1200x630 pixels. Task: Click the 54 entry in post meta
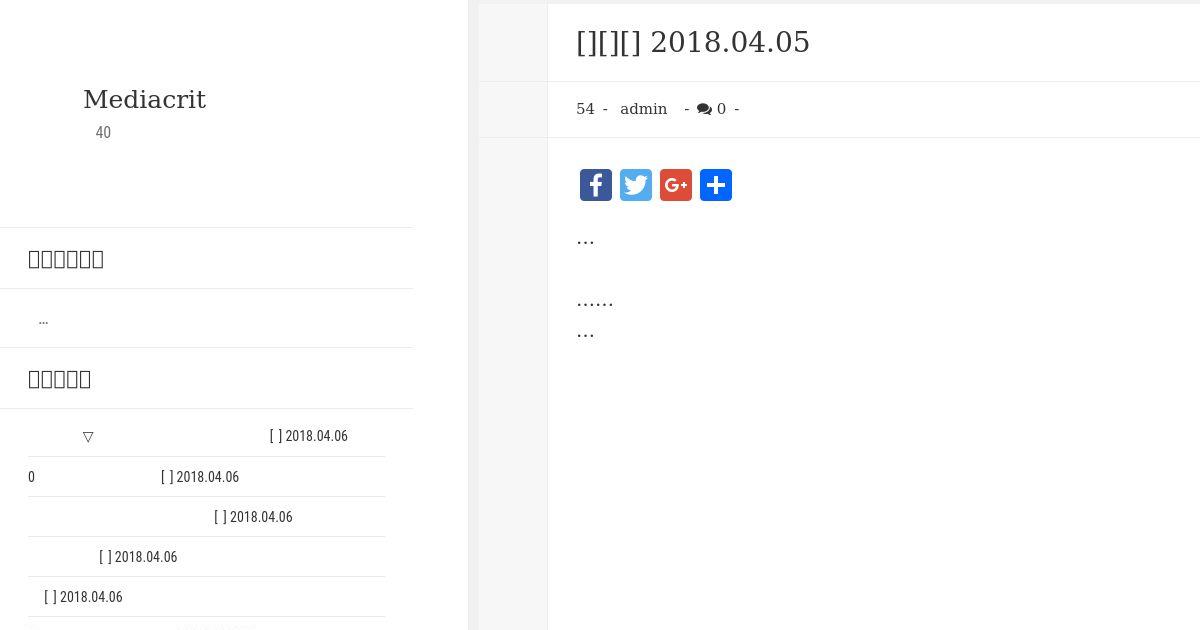[585, 109]
